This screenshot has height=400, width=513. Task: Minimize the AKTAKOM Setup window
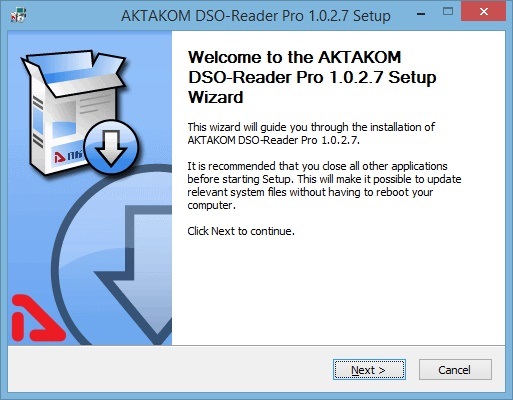[421, 13]
